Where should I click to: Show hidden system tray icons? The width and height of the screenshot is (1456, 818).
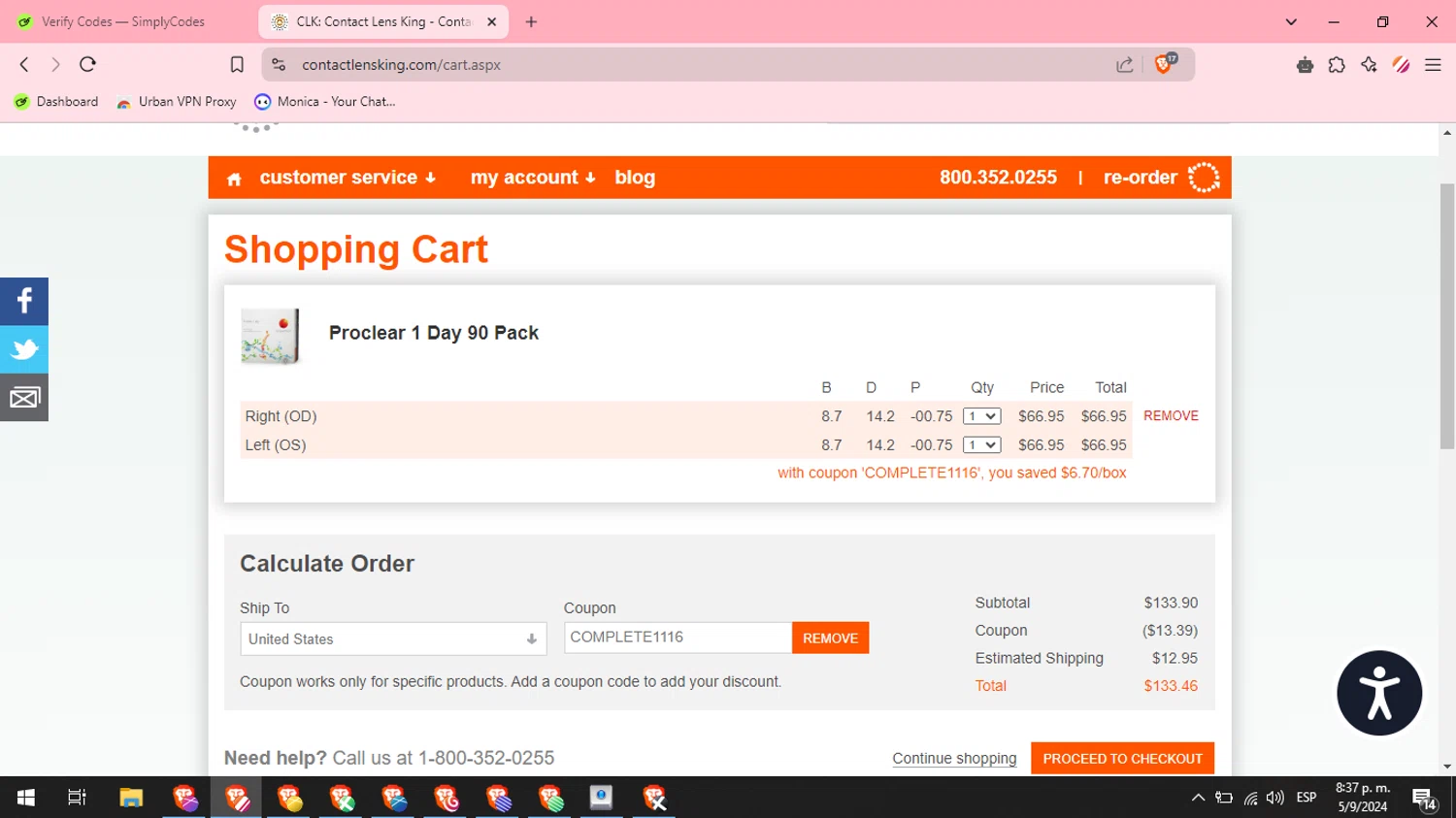[x=1198, y=798]
